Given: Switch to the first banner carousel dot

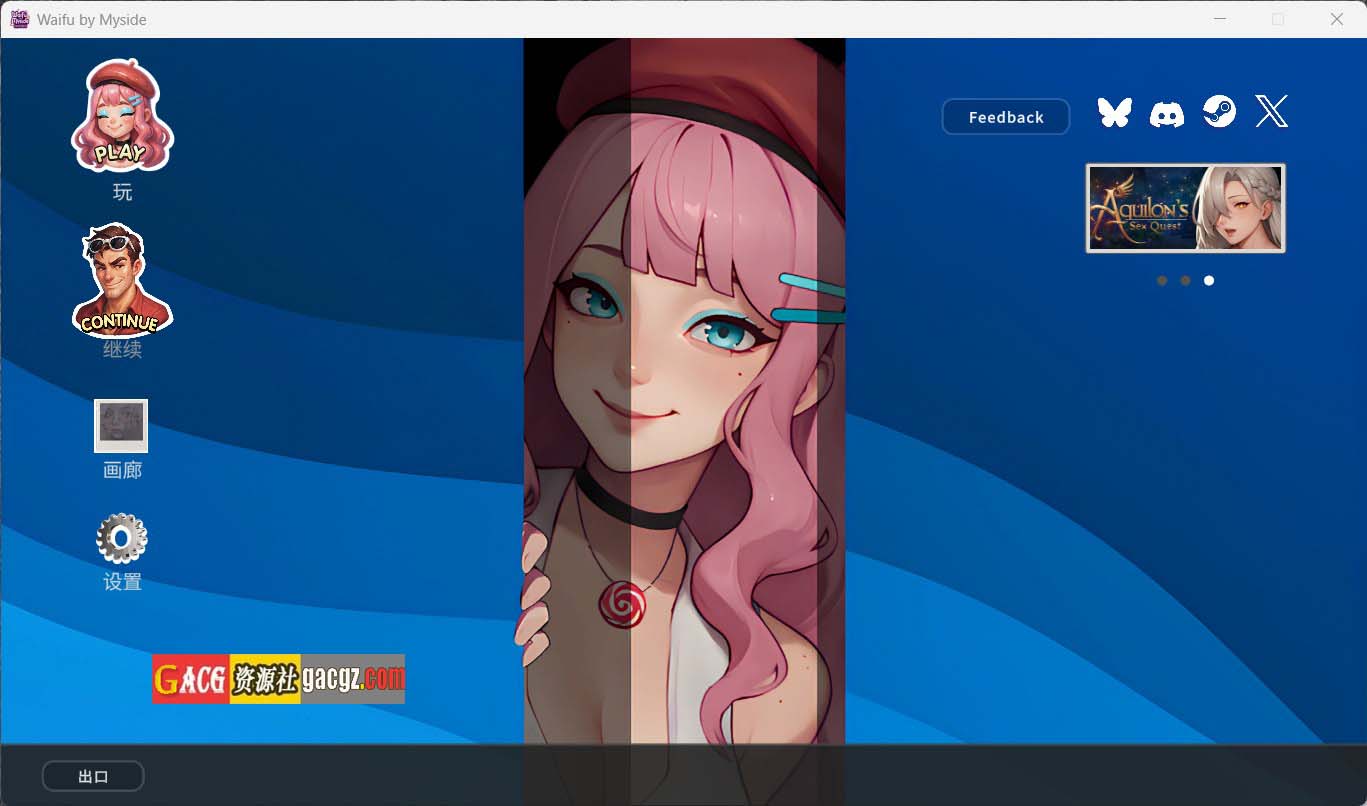Looking at the screenshot, I should point(1162,281).
